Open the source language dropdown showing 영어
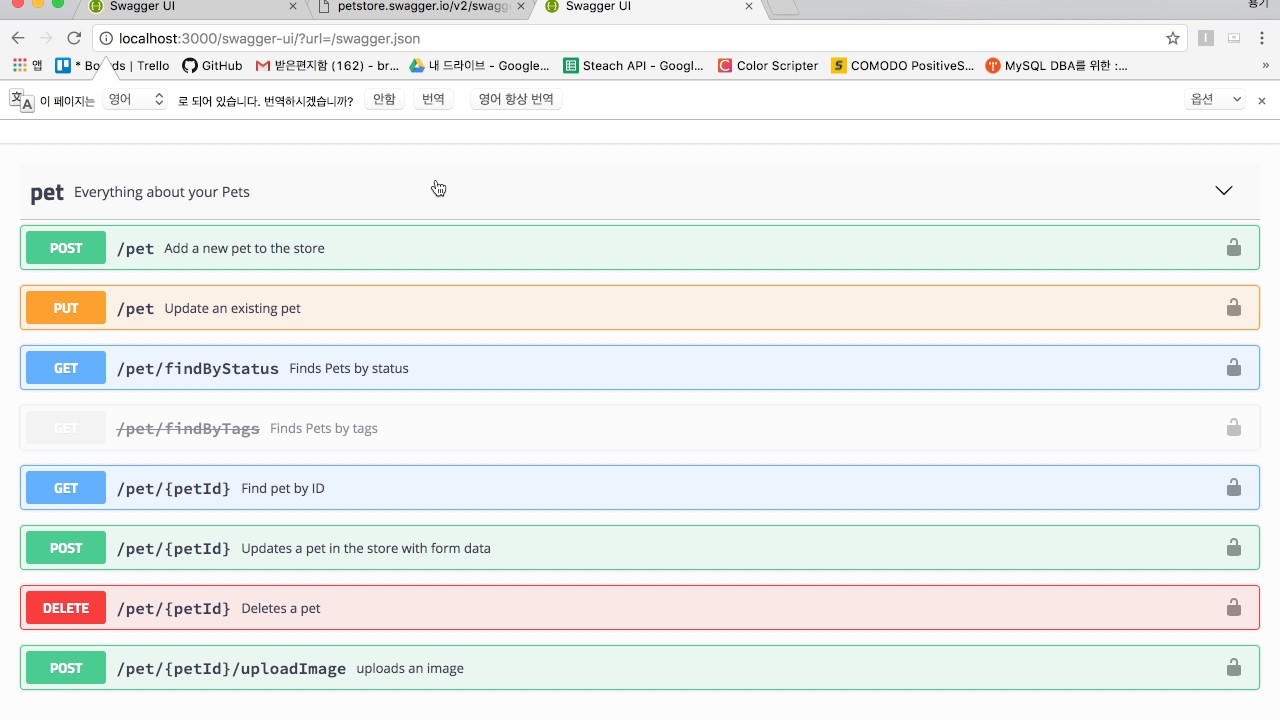The image size is (1280, 720). [134, 100]
